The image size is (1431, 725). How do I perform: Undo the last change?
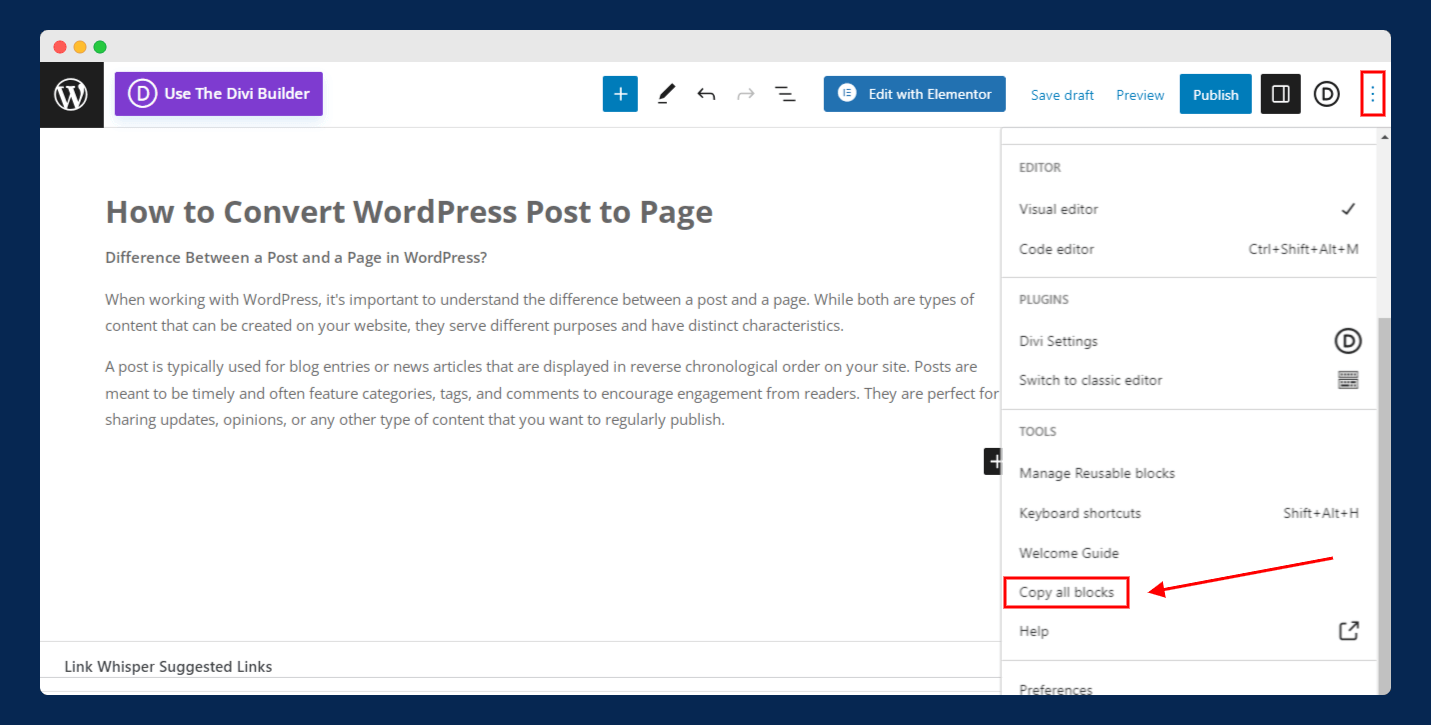click(x=706, y=94)
